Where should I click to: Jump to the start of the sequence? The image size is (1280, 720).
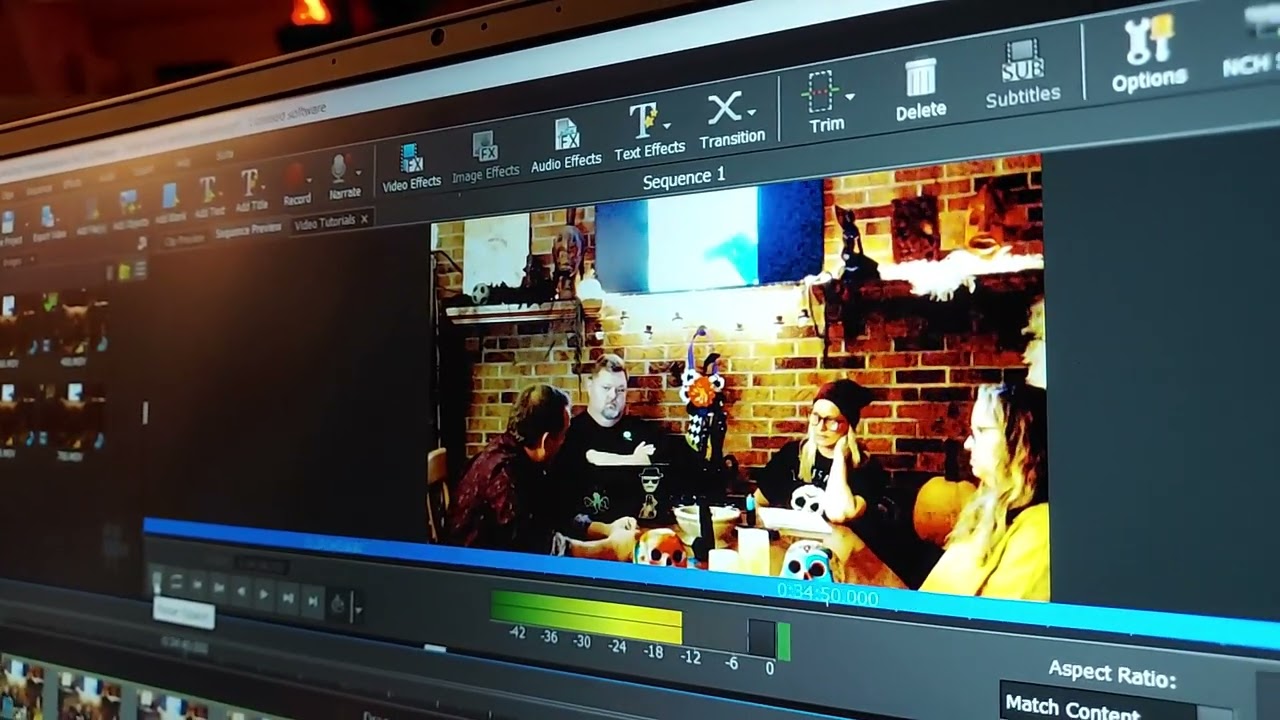click(x=198, y=586)
